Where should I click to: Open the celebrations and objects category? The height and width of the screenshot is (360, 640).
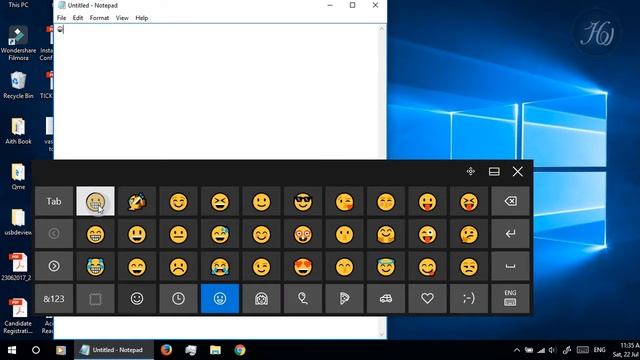point(303,299)
